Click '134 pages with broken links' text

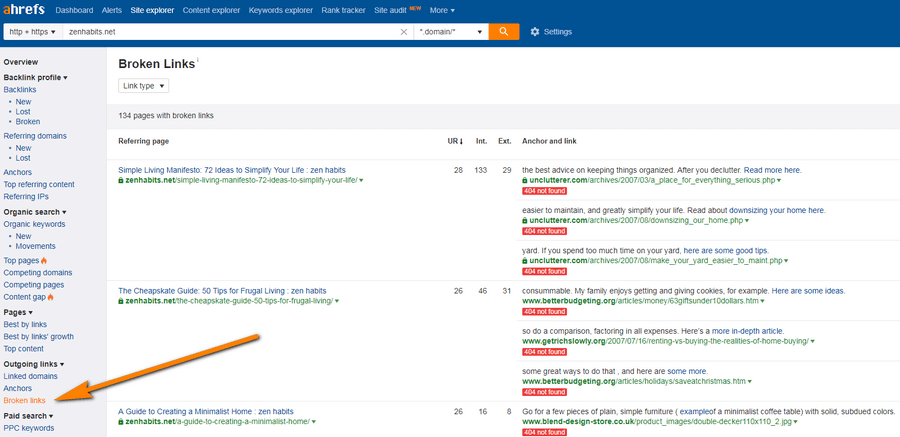pos(166,115)
